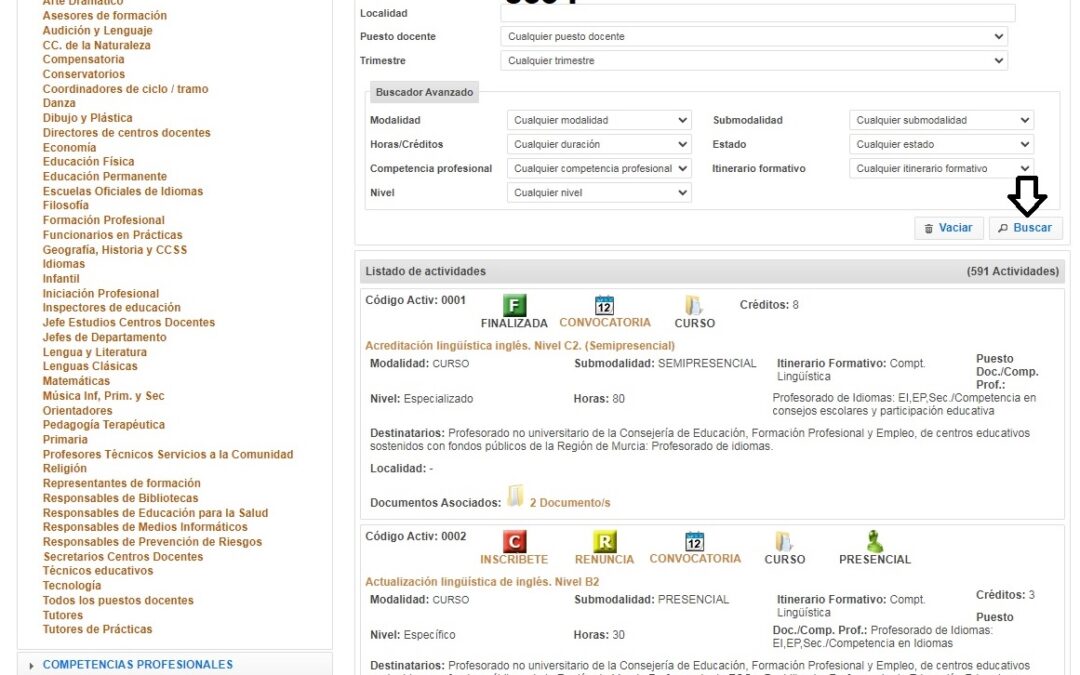Click the Buscar search button
1080x675 pixels.
1026,228
